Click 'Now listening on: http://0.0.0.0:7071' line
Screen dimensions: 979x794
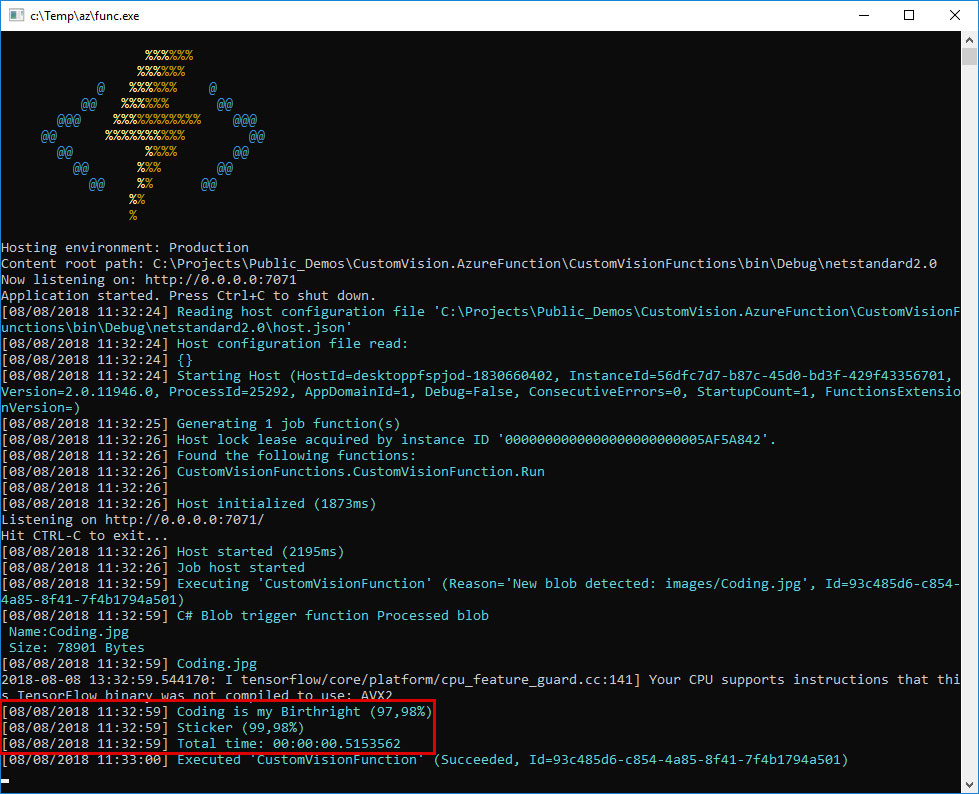click(x=149, y=280)
